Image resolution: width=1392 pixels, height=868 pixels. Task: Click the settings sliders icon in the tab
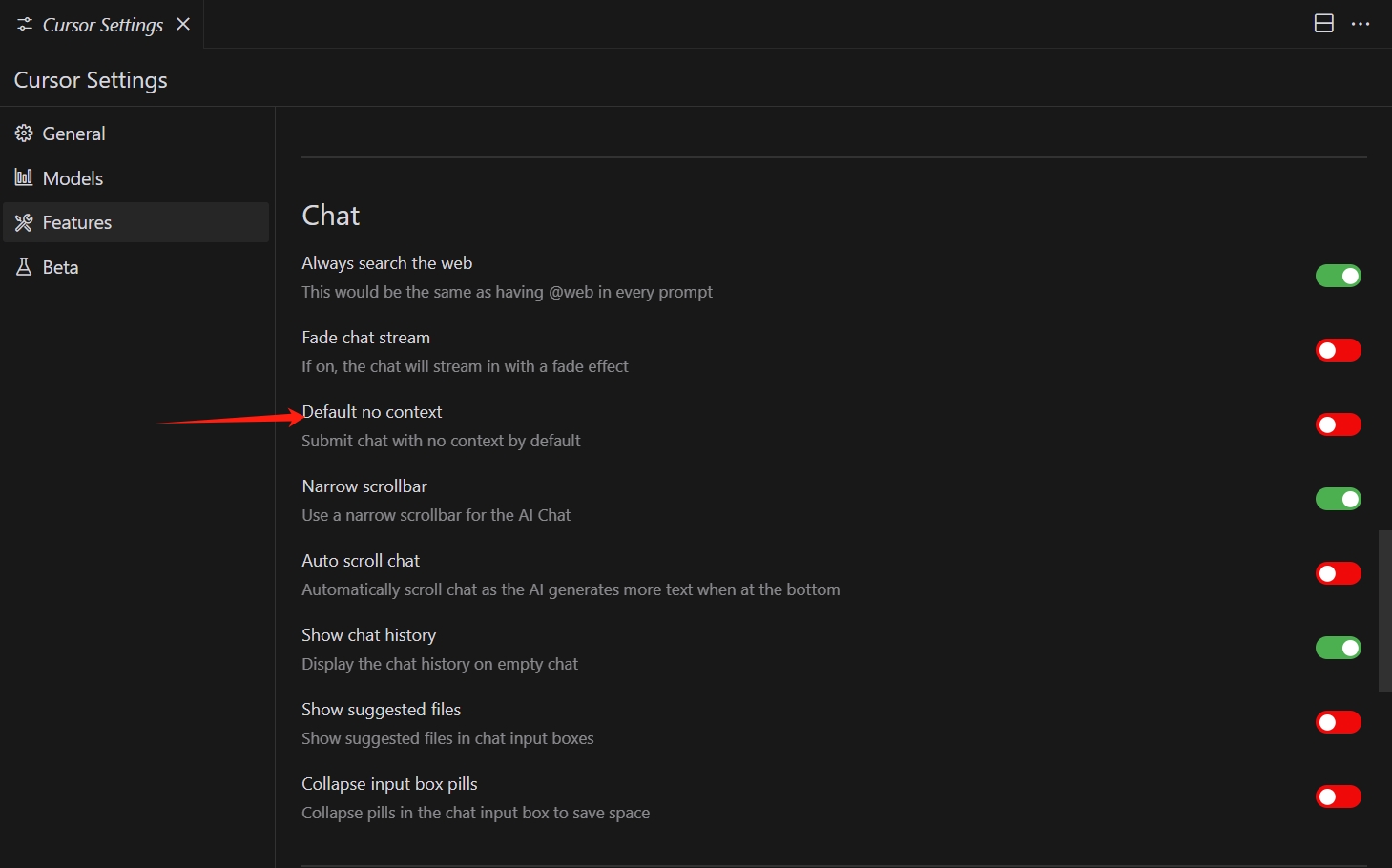[25, 24]
